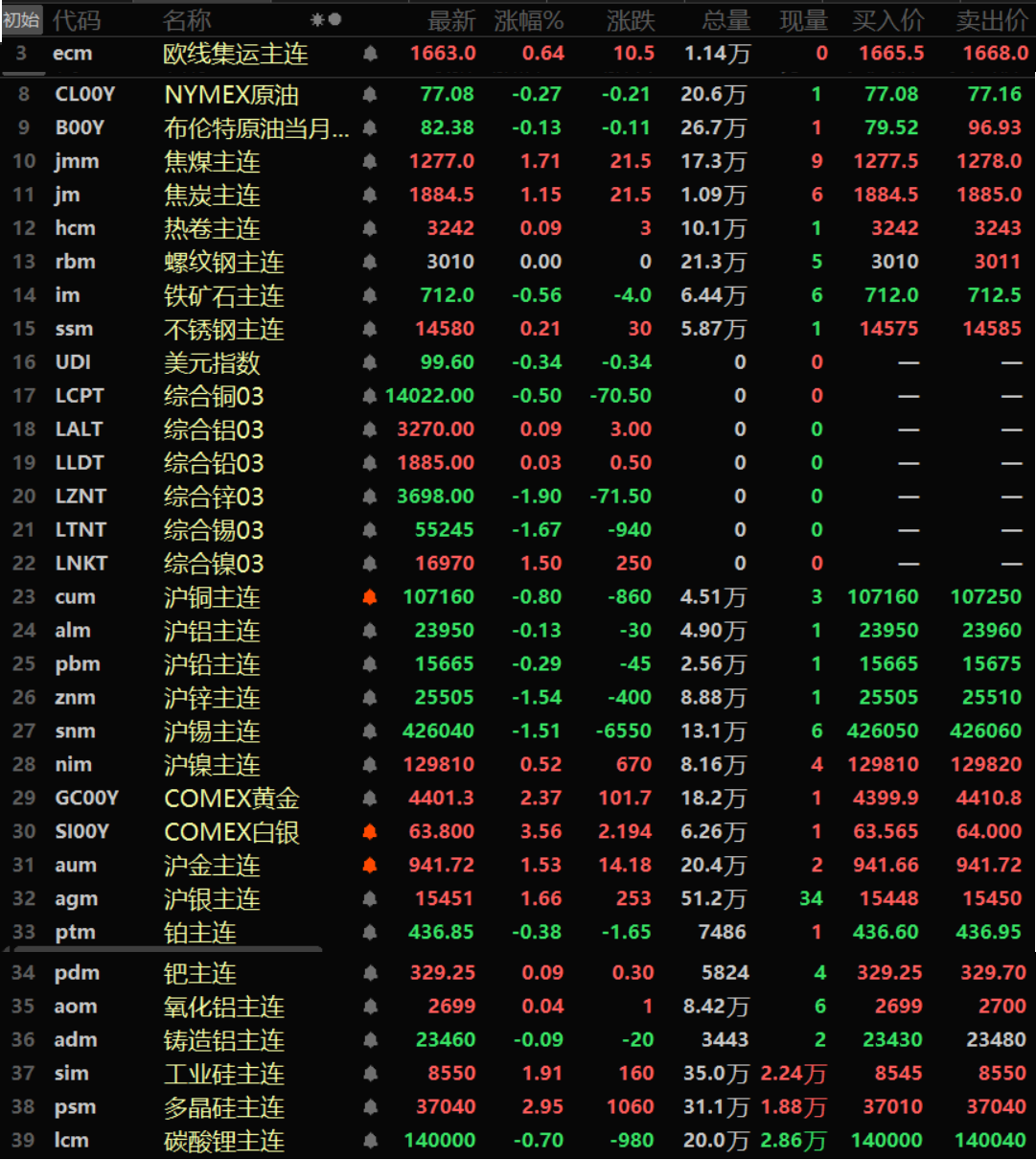
Task: Click the alert bell for 螺纹钢主连
Action: click(x=370, y=263)
